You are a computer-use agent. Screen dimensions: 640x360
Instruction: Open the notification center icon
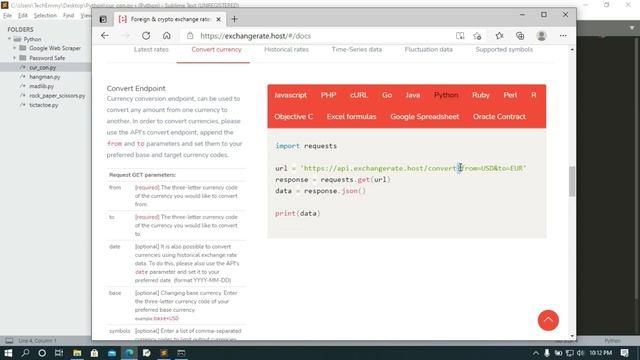624,353
